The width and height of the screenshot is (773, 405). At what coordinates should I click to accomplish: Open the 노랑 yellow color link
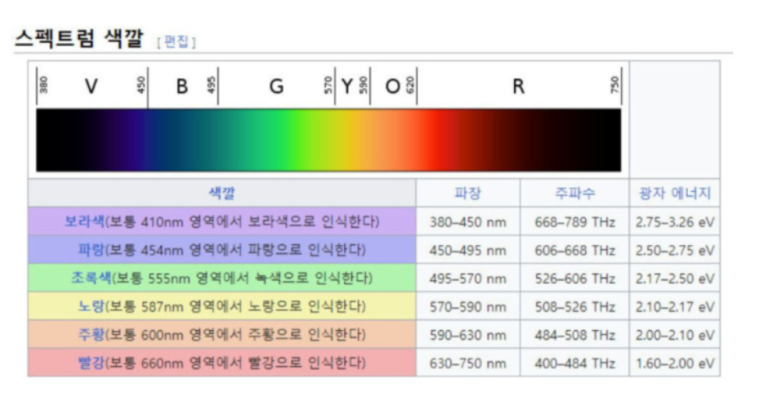pyautogui.click(x=91, y=306)
